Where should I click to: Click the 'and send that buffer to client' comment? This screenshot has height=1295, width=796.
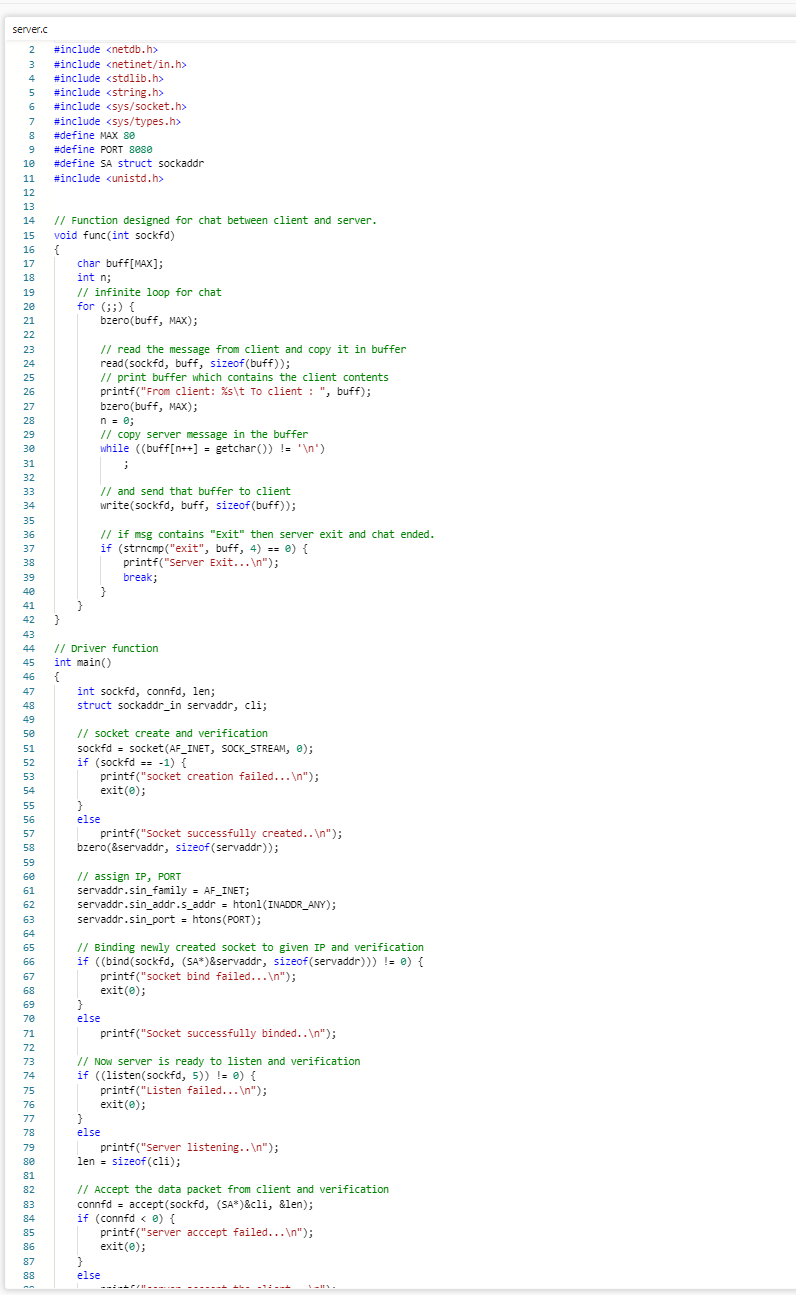[195, 491]
